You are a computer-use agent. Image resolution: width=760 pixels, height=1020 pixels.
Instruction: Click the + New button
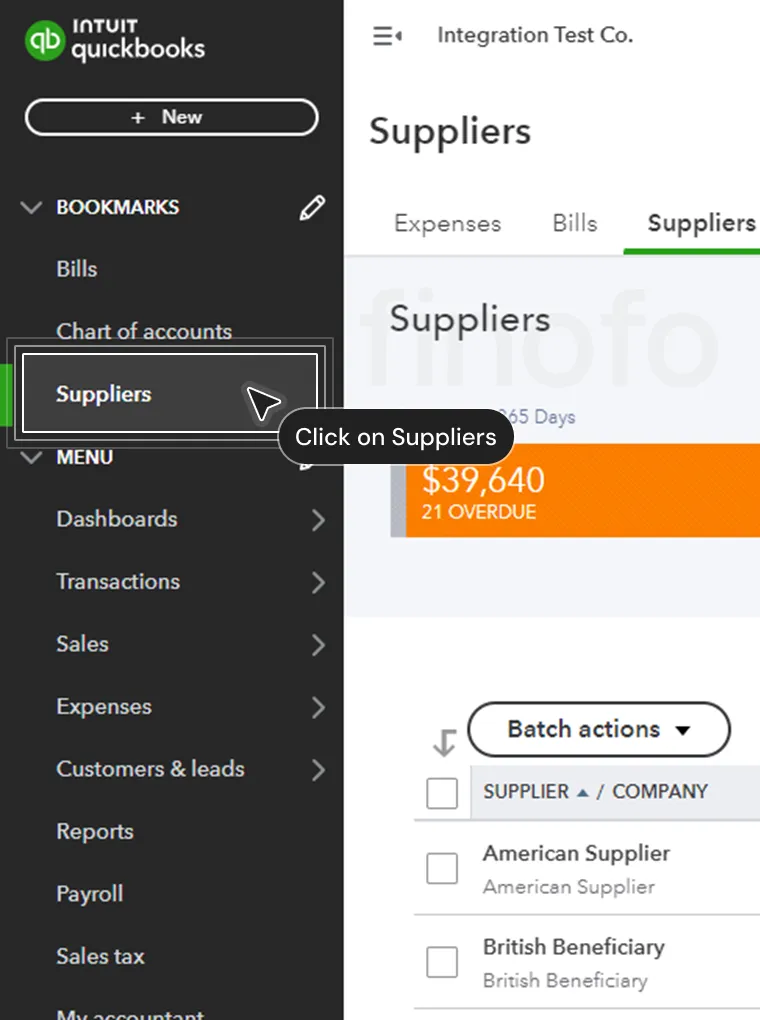171,117
